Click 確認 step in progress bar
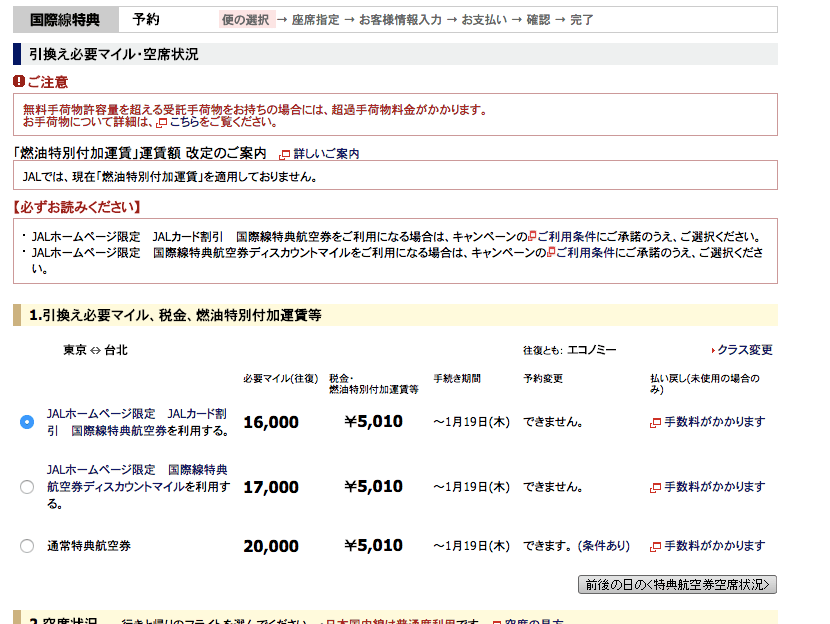 (538, 20)
